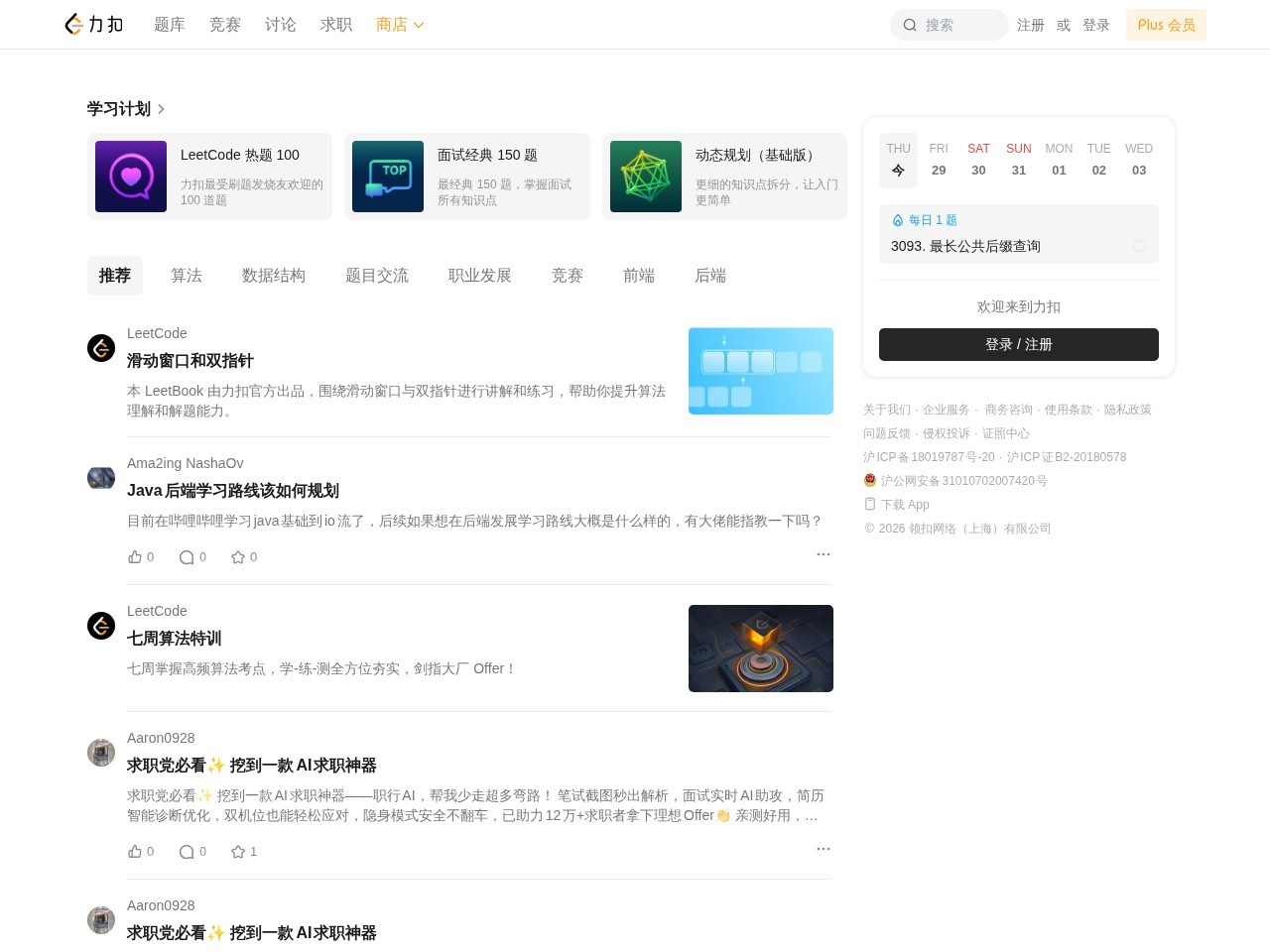1270x952 pixels.
Task: Favorite the Java后端学习路线 post with star
Action: tap(238, 557)
